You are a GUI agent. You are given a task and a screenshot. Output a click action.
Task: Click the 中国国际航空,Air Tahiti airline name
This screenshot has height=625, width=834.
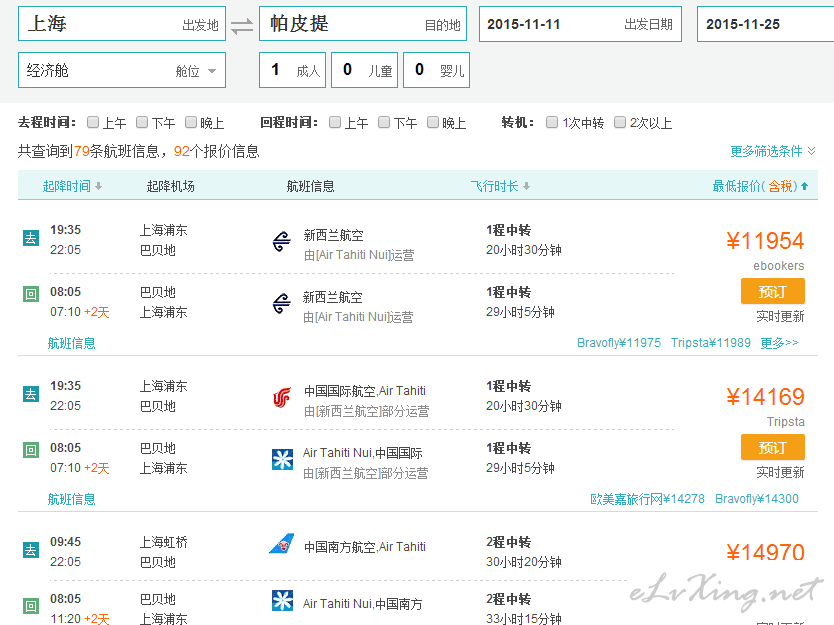coord(365,391)
